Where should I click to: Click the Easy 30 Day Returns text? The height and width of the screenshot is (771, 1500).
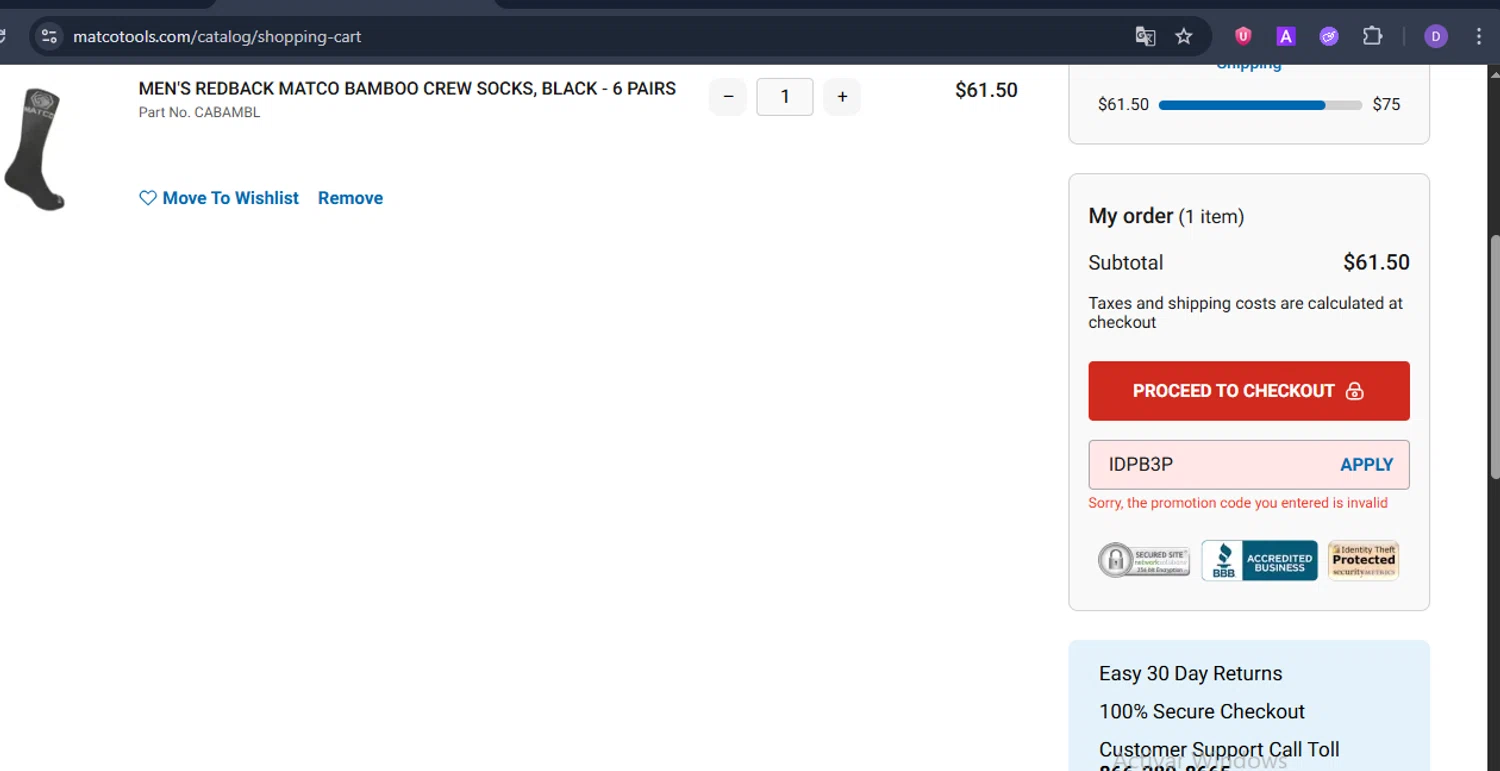(1190, 674)
